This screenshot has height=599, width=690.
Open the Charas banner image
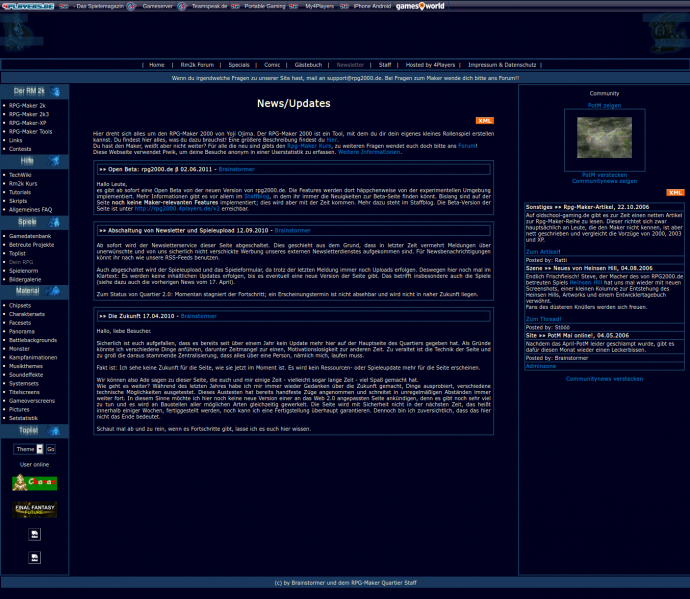(x=34, y=482)
